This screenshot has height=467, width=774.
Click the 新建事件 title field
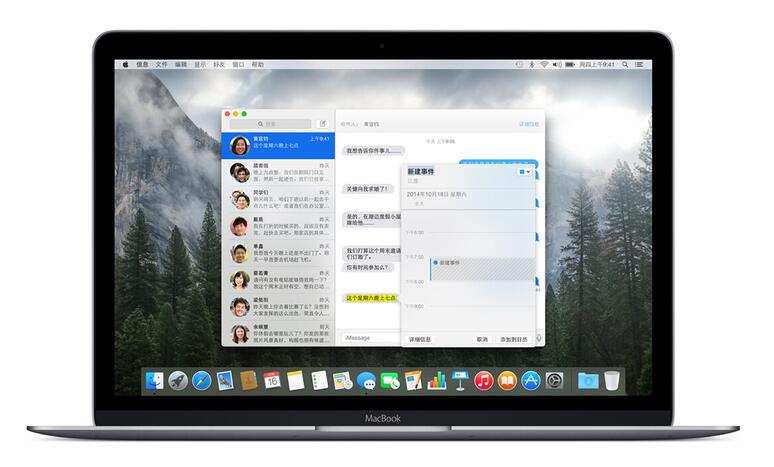point(421,171)
